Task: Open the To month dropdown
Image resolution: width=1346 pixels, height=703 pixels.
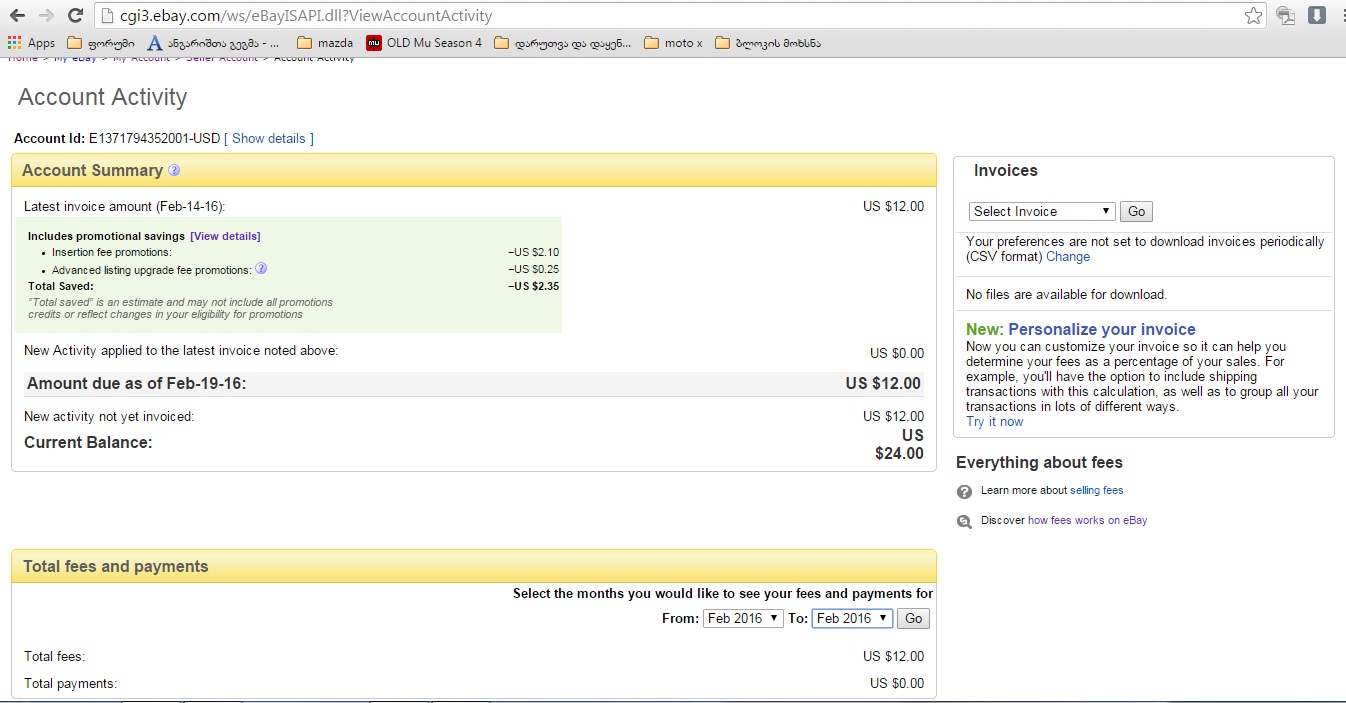Action: click(x=852, y=618)
